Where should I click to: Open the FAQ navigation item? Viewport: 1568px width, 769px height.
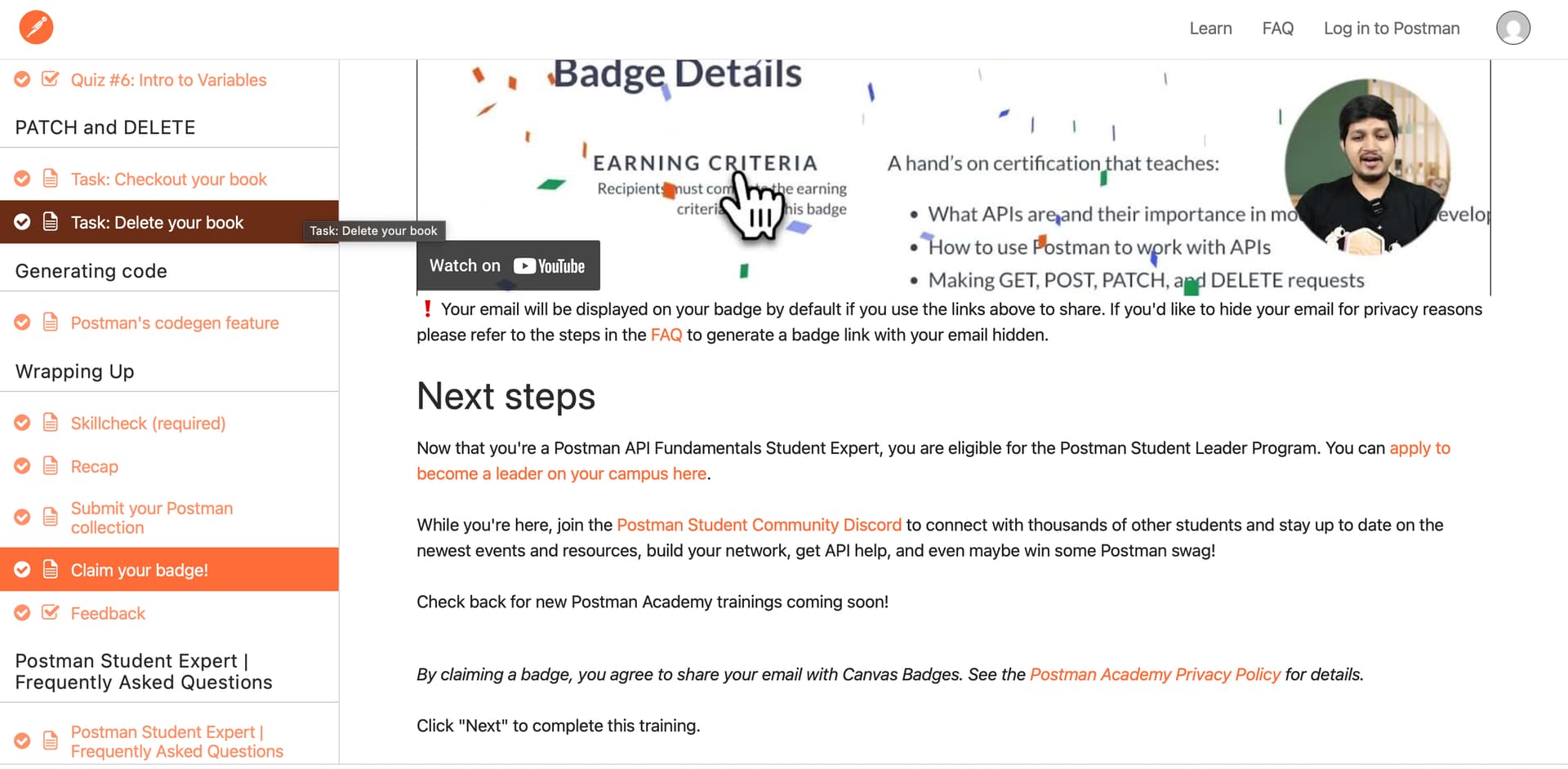(x=1277, y=28)
